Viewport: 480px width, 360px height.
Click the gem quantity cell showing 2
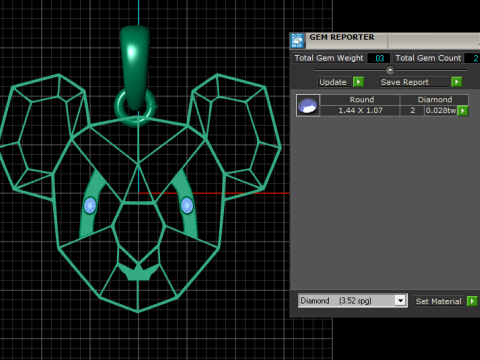(412, 111)
